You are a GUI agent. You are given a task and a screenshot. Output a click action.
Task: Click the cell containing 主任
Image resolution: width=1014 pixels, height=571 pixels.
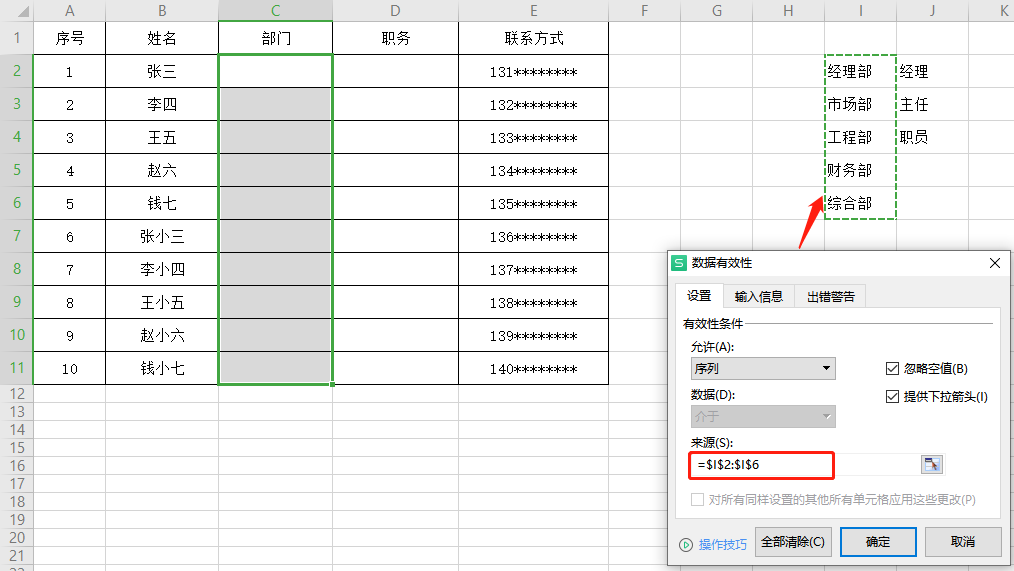tap(932, 104)
